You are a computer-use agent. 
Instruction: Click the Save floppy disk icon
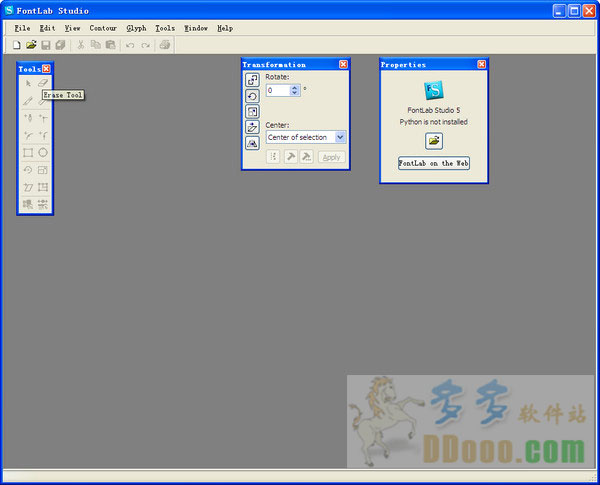coord(46,45)
